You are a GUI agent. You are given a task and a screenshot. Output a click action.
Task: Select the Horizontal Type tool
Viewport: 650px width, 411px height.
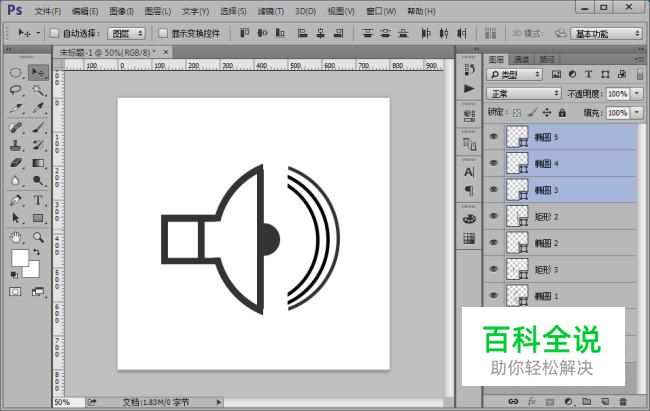(38, 200)
